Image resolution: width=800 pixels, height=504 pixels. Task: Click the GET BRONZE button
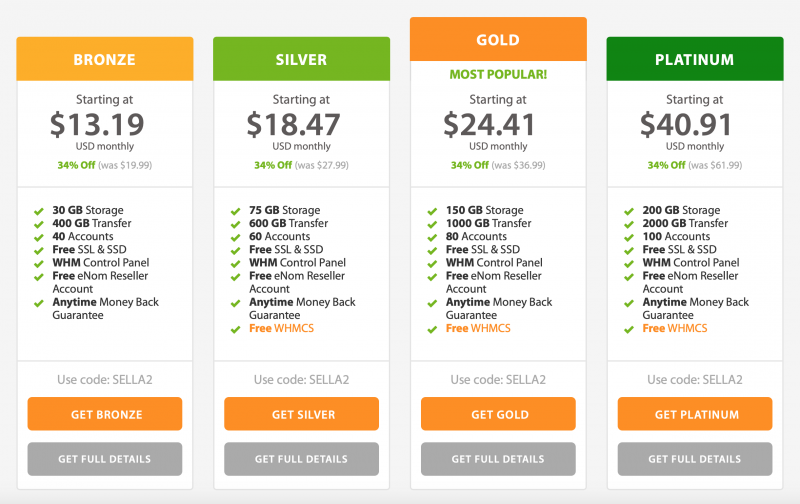click(x=105, y=414)
